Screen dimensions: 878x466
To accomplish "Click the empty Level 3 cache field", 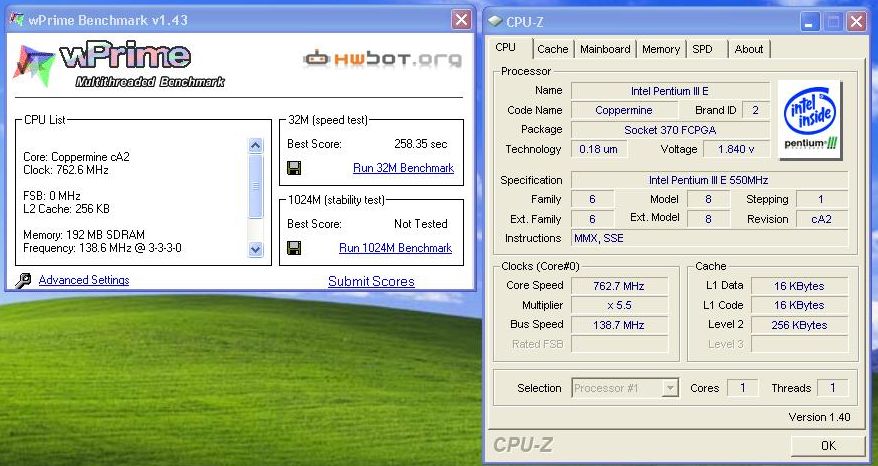I will (x=799, y=344).
